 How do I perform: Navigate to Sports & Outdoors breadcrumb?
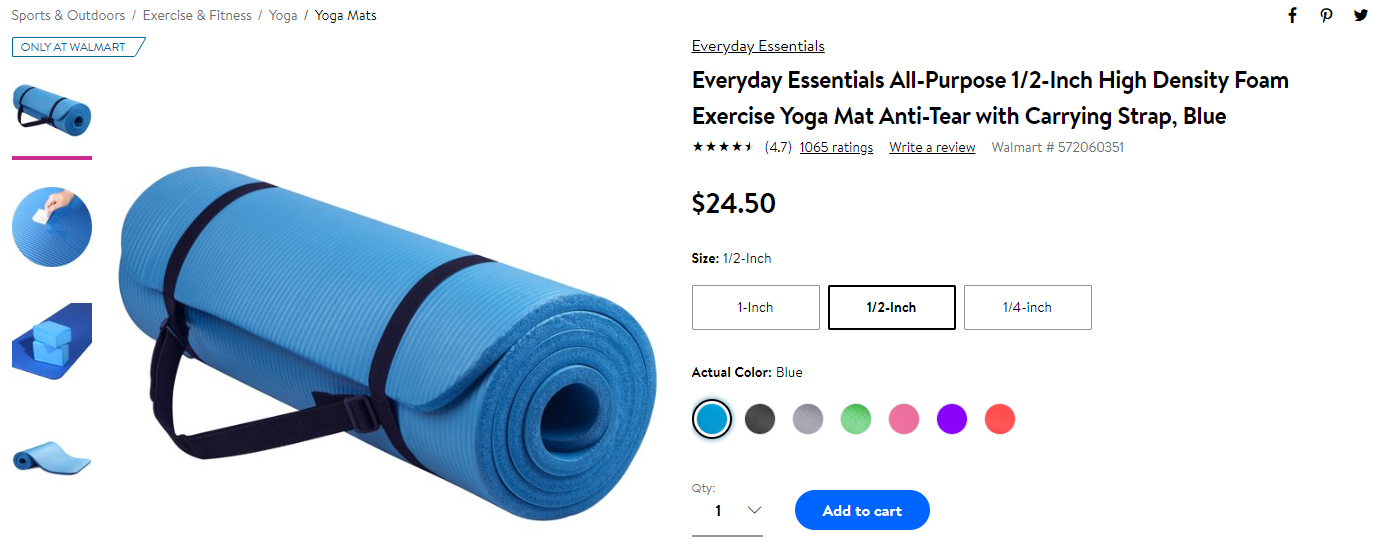click(69, 15)
